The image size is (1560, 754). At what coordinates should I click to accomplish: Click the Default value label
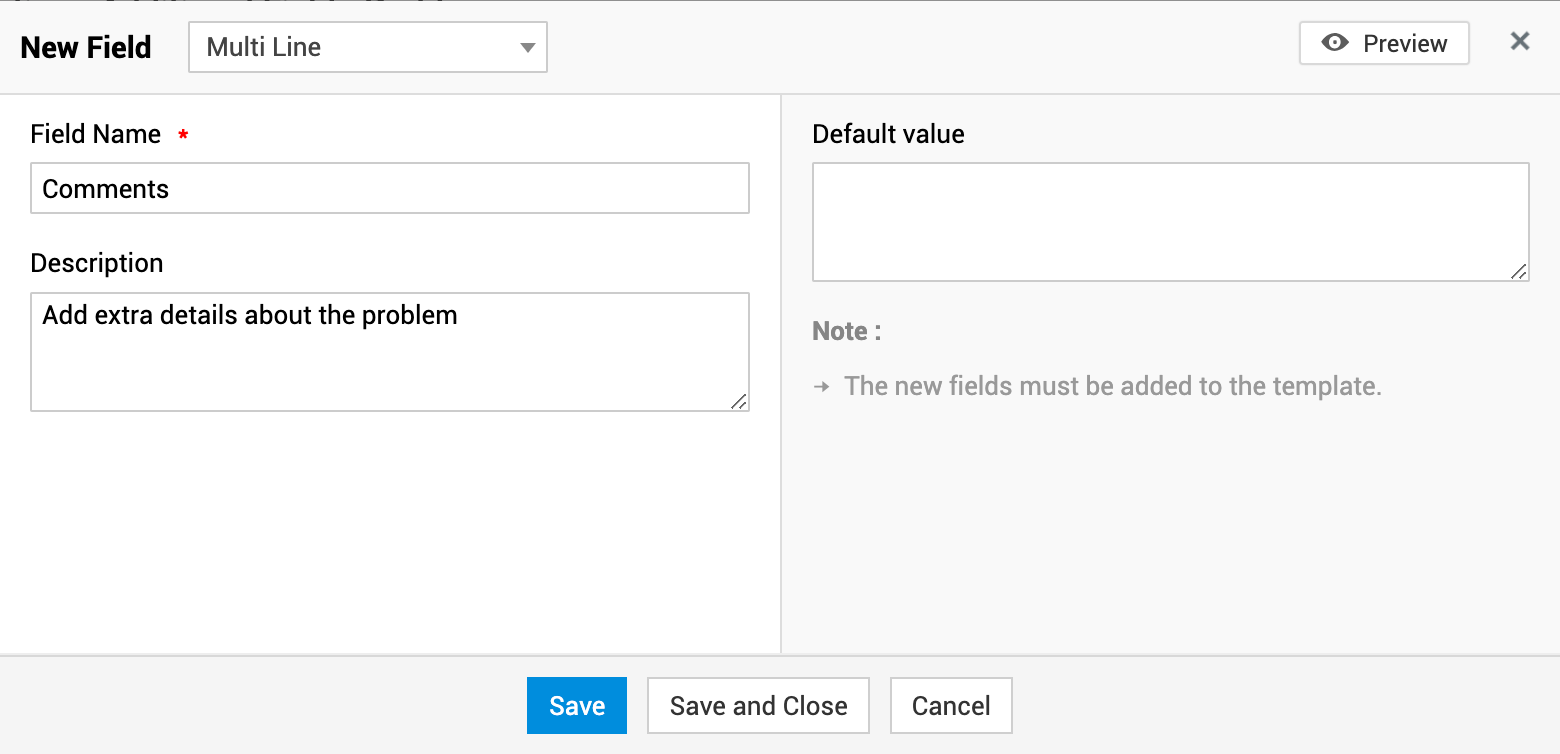click(888, 135)
